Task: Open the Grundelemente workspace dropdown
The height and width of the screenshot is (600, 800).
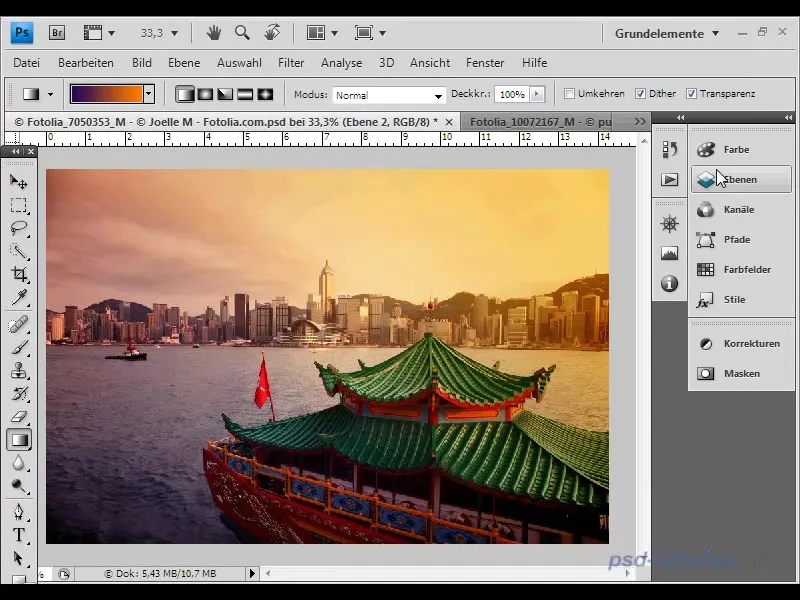Action: pyautogui.click(x=667, y=34)
